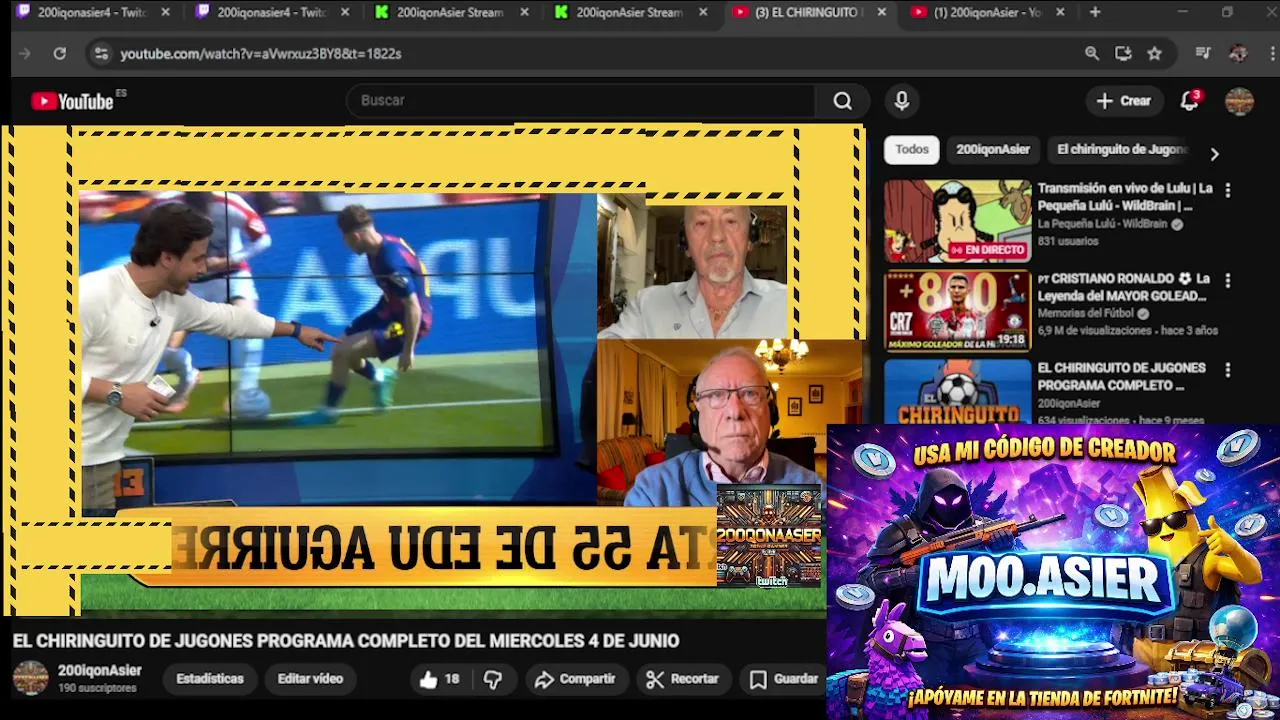
Task: Click the MOO.ASIER creator code banner
Action: [x=1053, y=571]
